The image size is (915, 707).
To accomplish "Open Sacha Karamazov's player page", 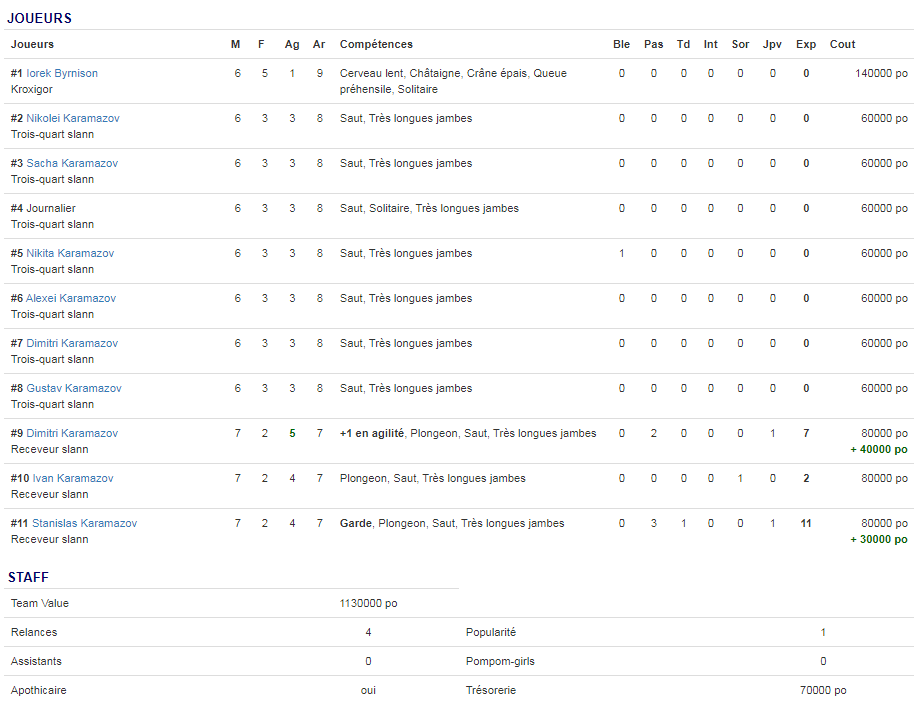I will coord(72,163).
